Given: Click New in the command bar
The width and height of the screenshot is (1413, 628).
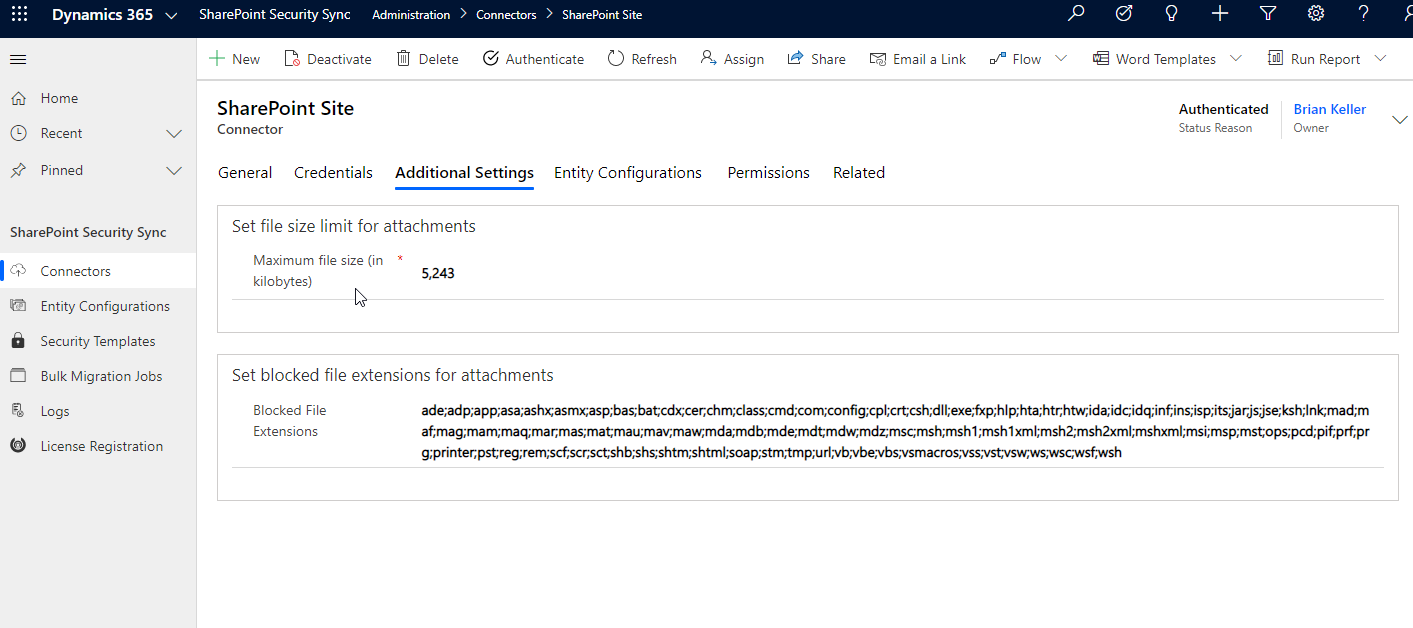Looking at the screenshot, I should [x=235, y=59].
